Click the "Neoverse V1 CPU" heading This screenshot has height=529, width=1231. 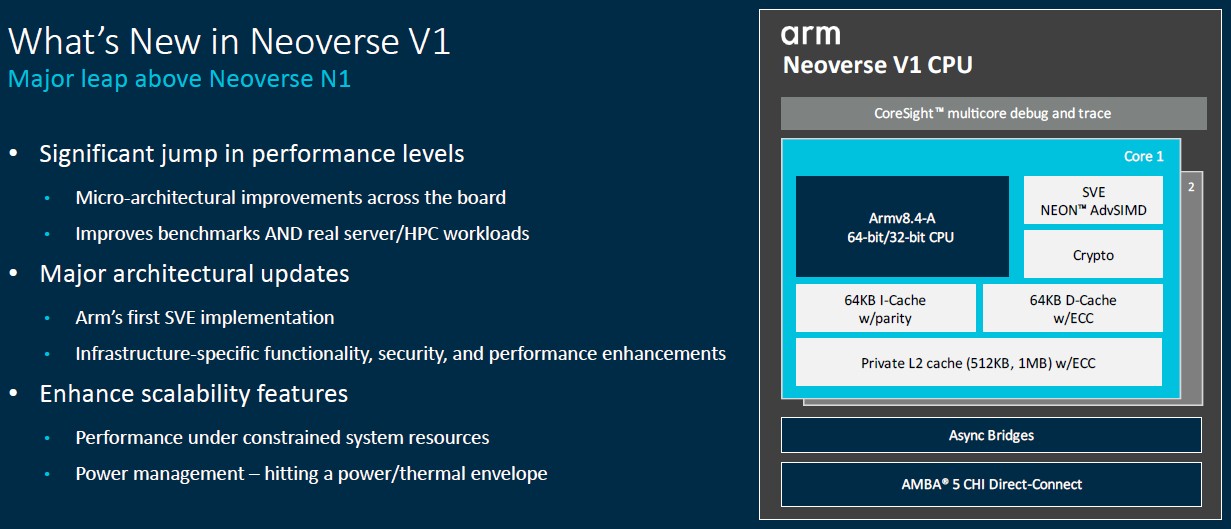pos(878,66)
